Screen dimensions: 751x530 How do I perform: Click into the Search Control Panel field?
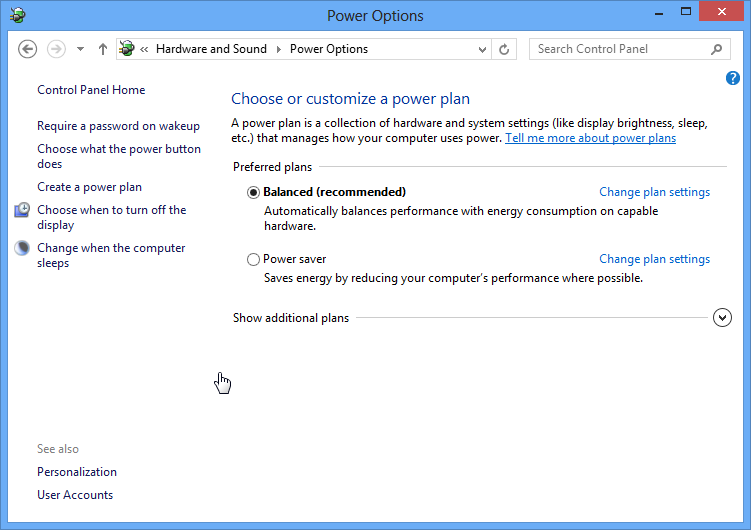click(620, 49)
